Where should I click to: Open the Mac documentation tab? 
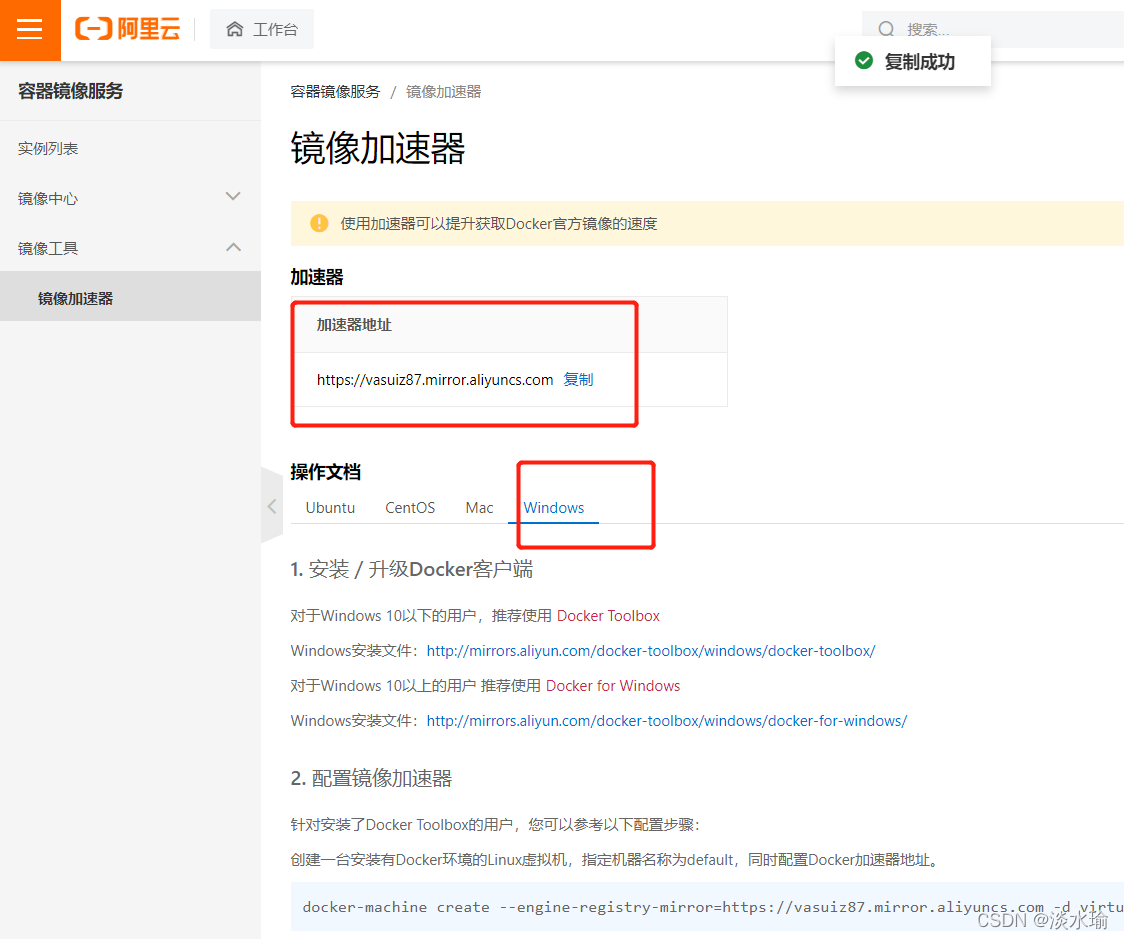479,507
